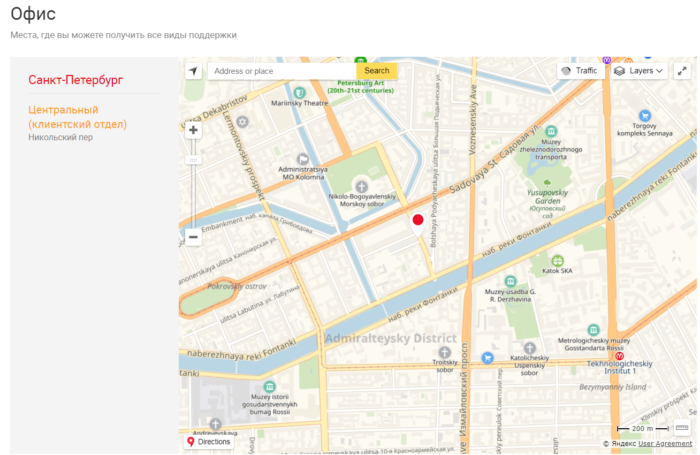Click the red office location marker

pyautogui.click(x=418, y=220)
